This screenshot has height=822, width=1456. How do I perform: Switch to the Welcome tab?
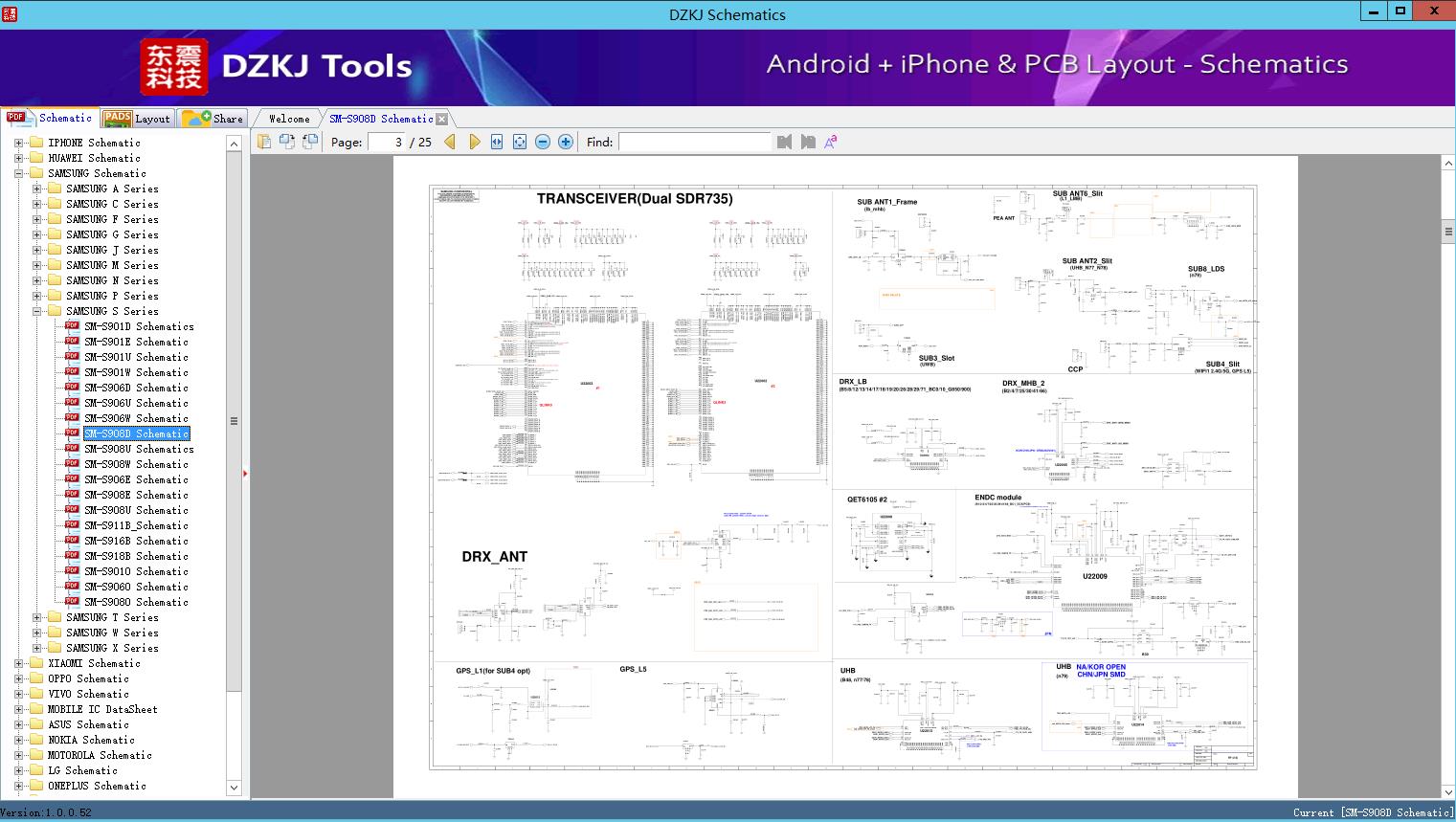288,119
